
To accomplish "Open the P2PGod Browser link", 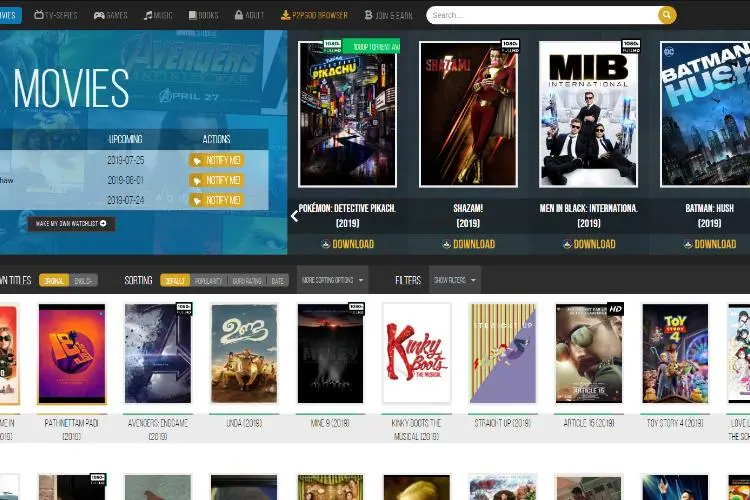I will click(314, 15).
